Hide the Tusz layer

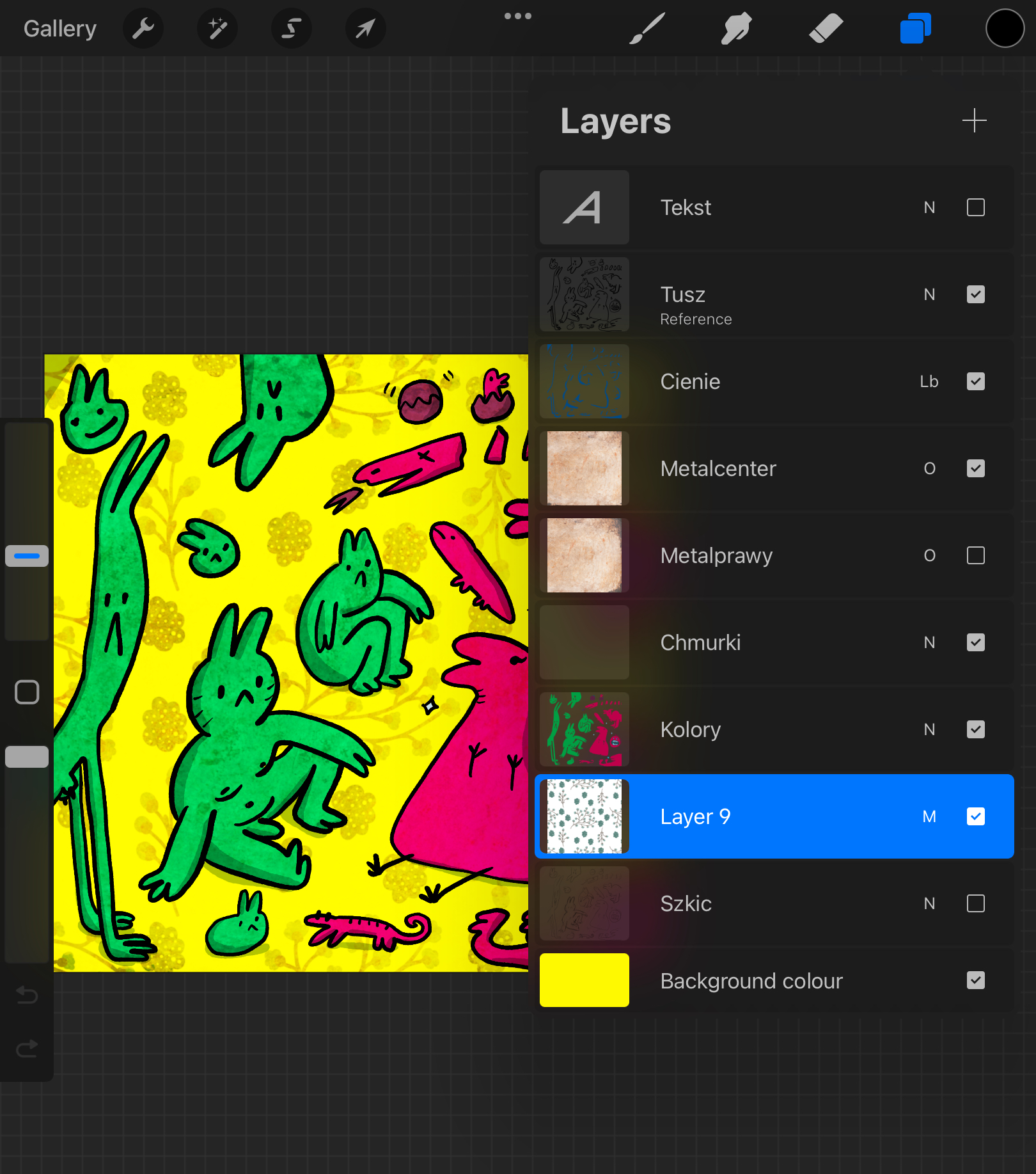point(975,295)
